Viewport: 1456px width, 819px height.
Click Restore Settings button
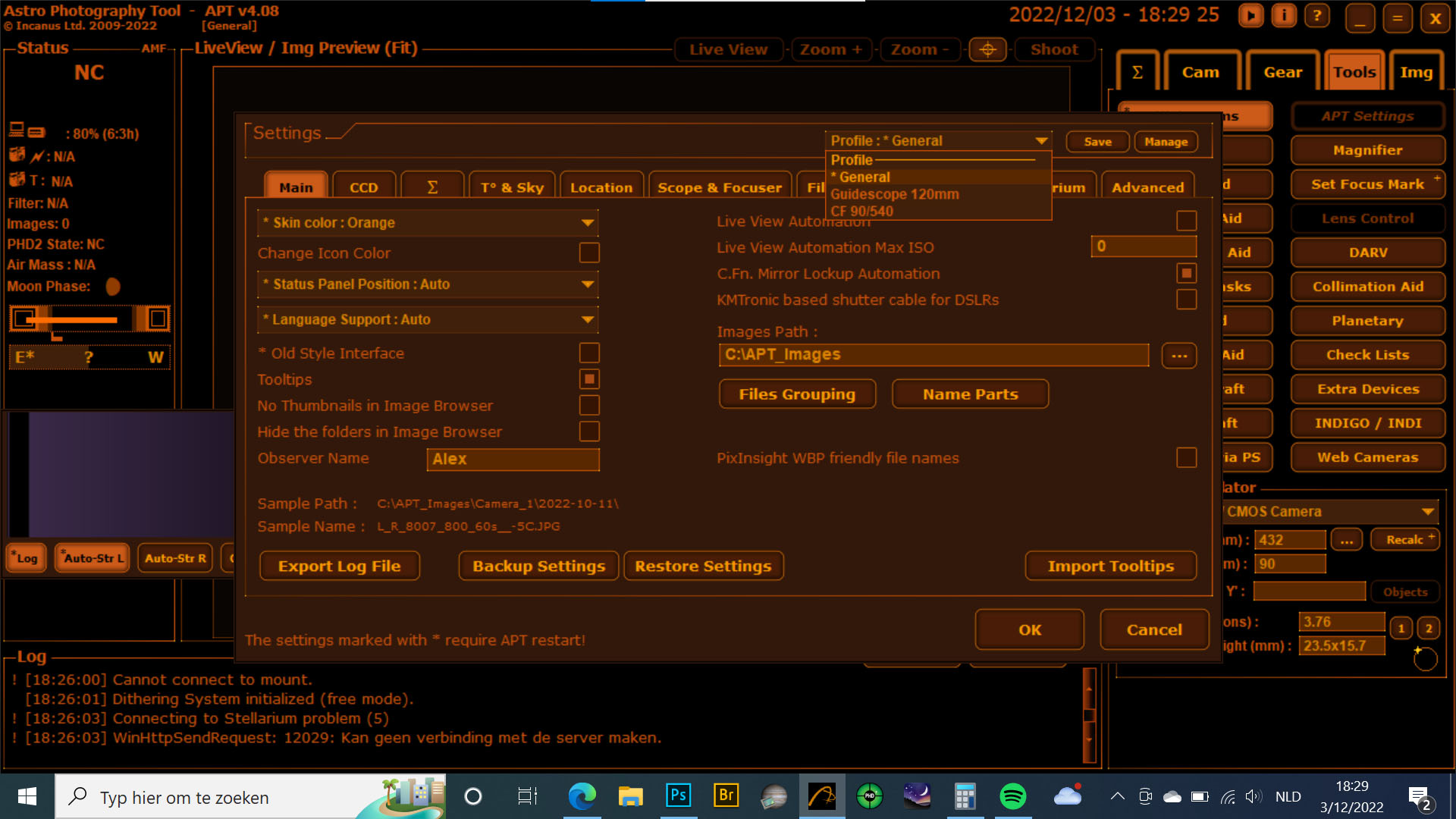pos(703,566)
